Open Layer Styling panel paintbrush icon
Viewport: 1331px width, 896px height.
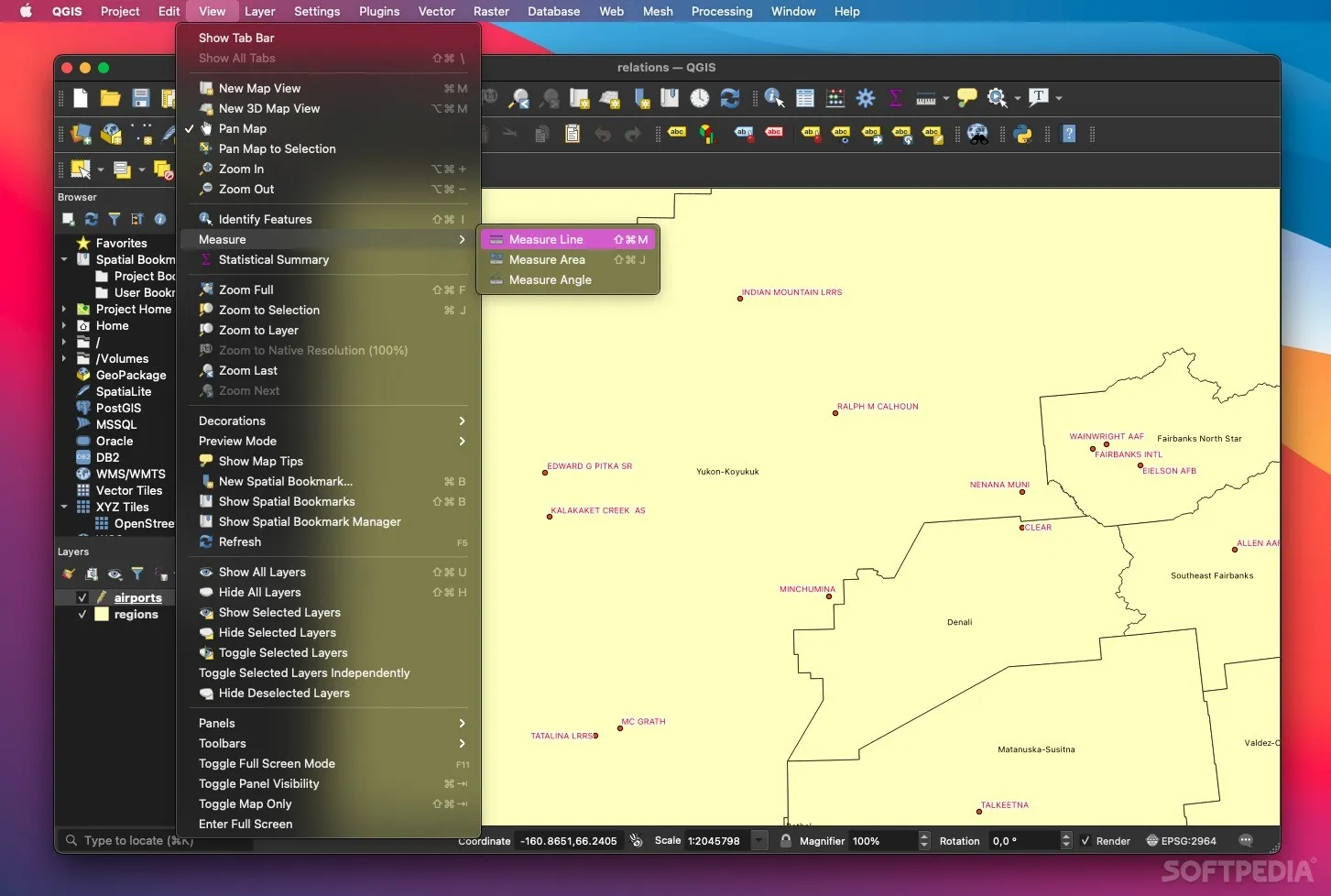[69, 574]
